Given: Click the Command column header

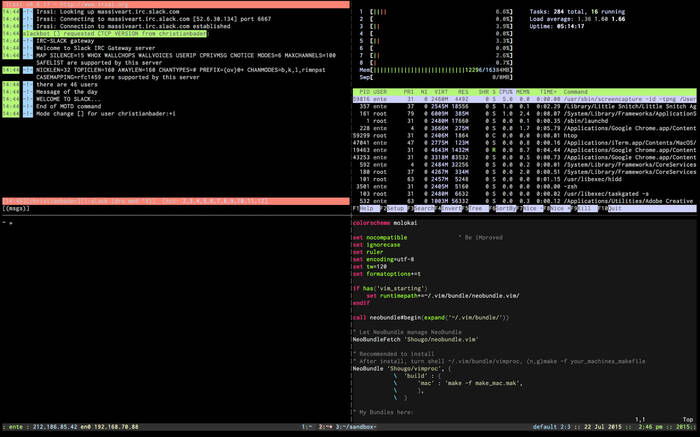Looking at the screenshot, I should point(575,91).
